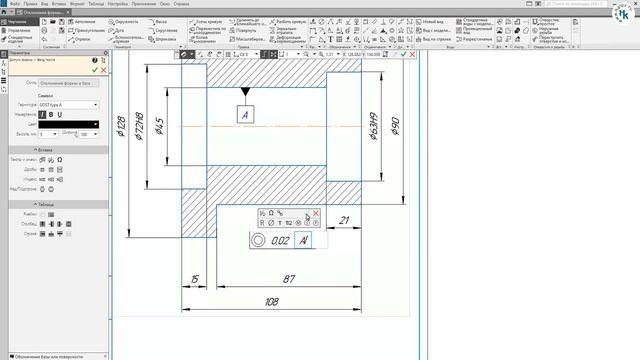Click the text T tool in ribbon
Screen dimensions: 640x360
pyautogui.click(x=330, y=40)
